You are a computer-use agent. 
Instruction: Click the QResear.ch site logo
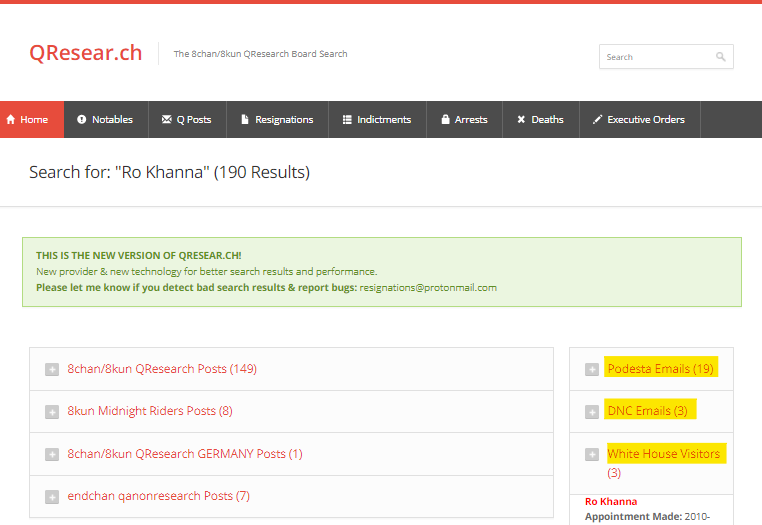(x=86, y=53)
